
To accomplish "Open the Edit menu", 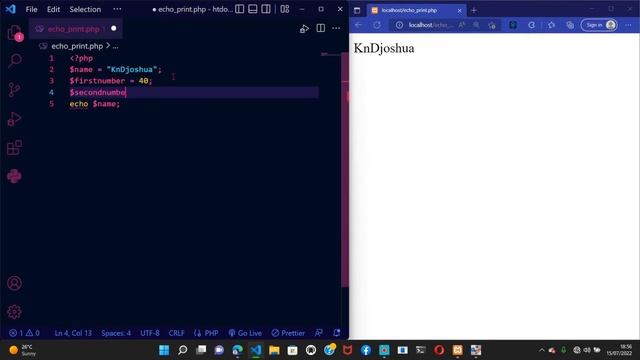I will pyautogui.click(x=53, y=9).
